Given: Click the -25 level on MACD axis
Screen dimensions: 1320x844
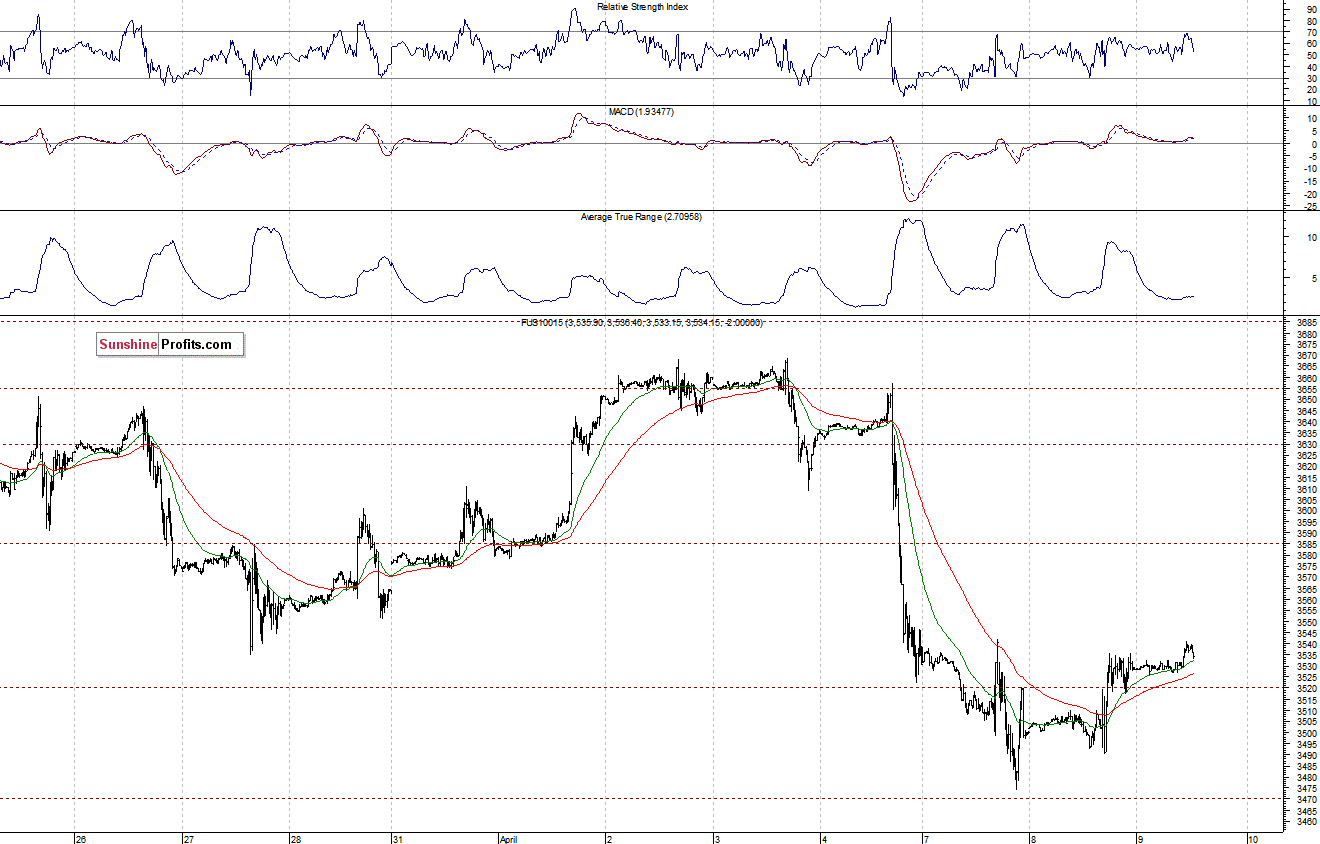Looking at the screenshot, I should [x=1310, y=207].
